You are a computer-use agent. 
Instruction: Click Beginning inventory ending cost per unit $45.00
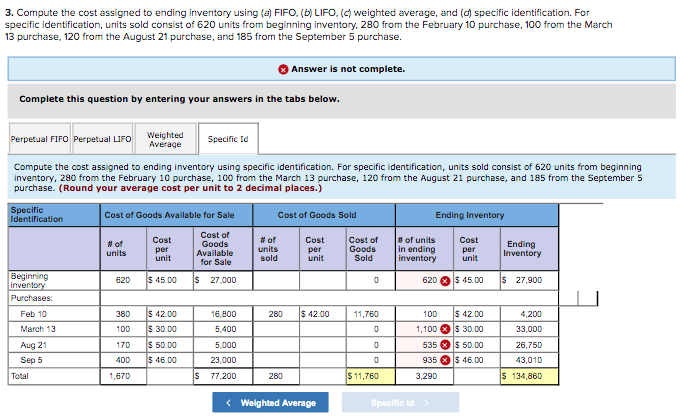click(477, 280)
